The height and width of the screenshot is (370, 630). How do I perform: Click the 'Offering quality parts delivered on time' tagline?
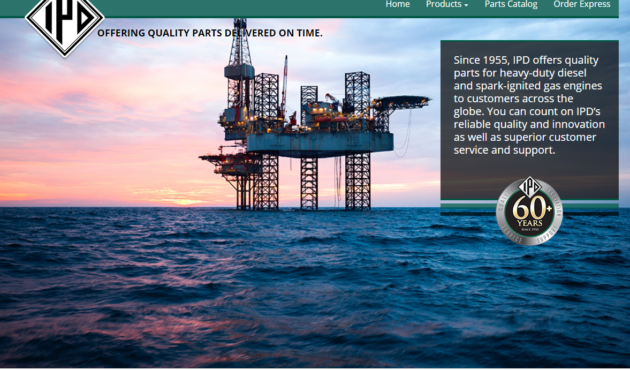210,33
